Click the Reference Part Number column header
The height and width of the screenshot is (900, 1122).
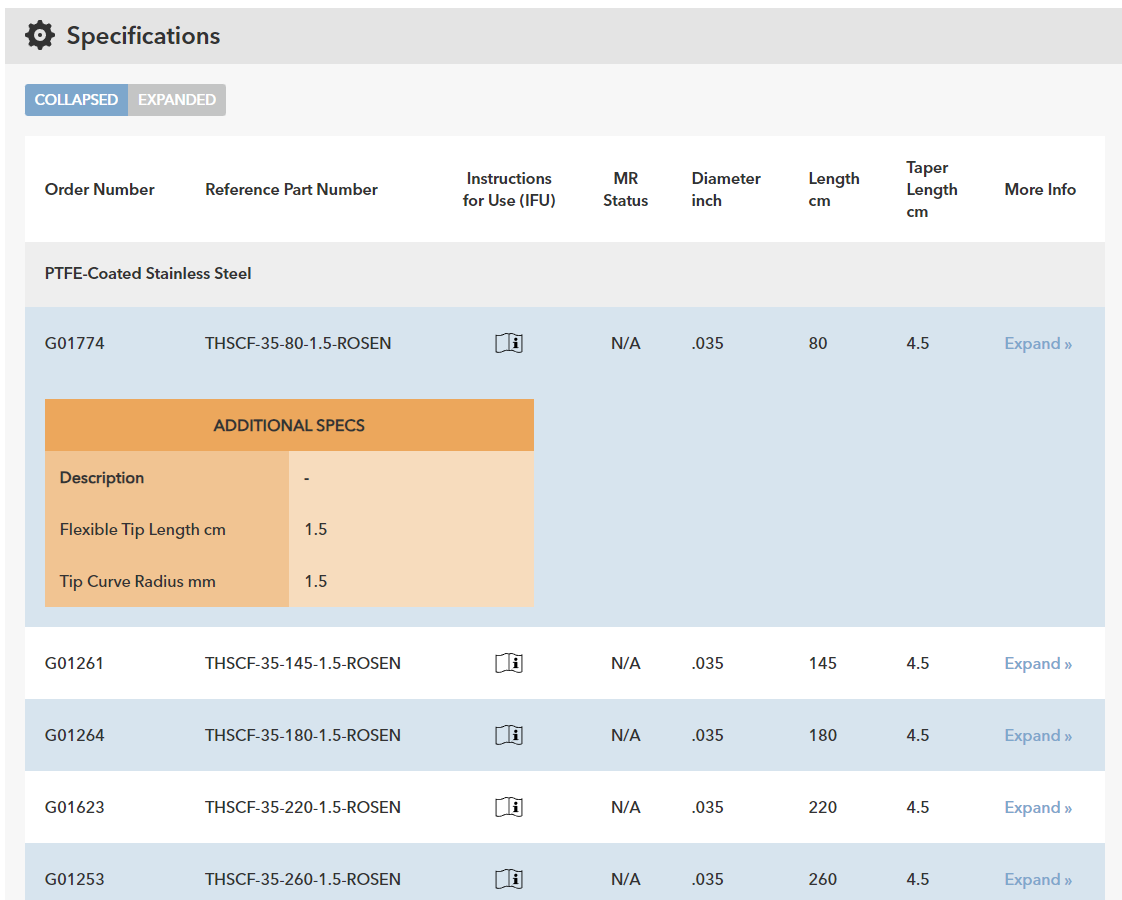291,189
